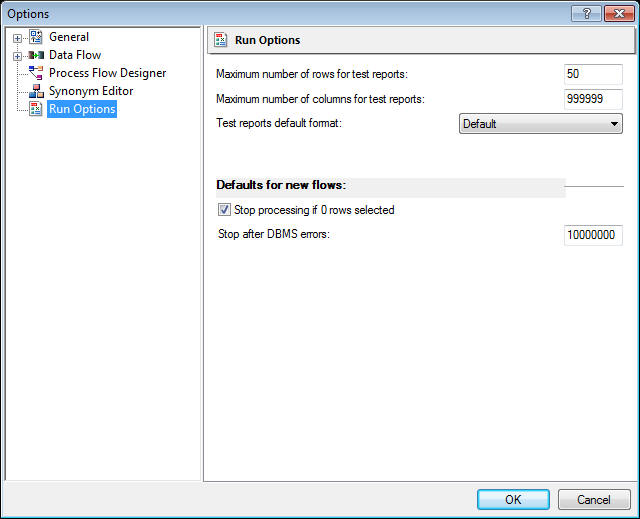Click the 'Maximum number of rows for test reports' label
The height and width of the screenshot is (519, 640).
tap(312, 74)
